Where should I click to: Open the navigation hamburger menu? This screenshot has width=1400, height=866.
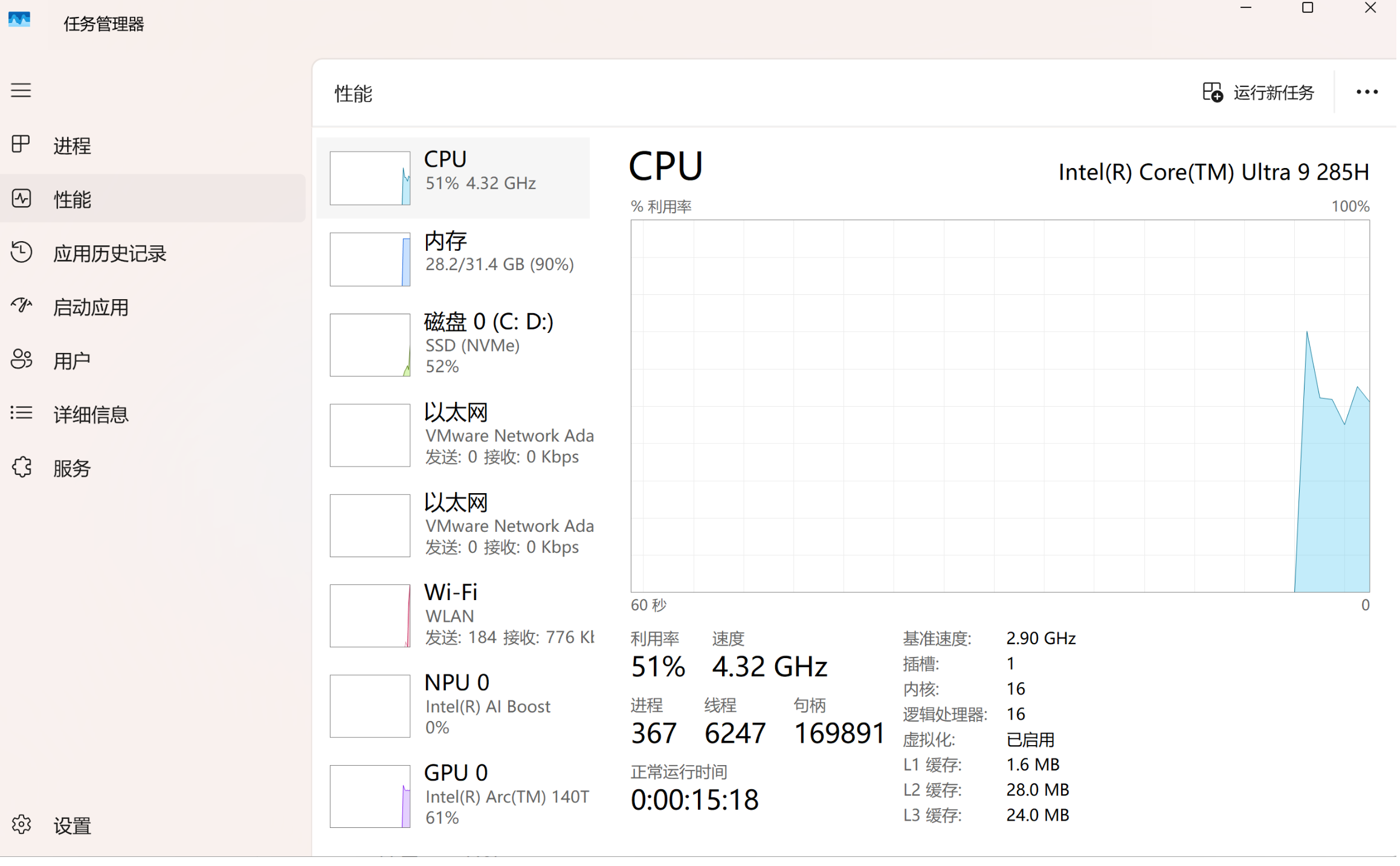(x=21, y=90)
